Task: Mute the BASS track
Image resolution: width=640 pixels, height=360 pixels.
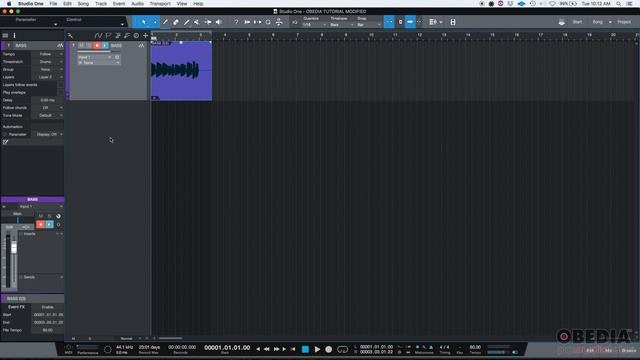Action: pyautogui.click(x=81, y=45)
